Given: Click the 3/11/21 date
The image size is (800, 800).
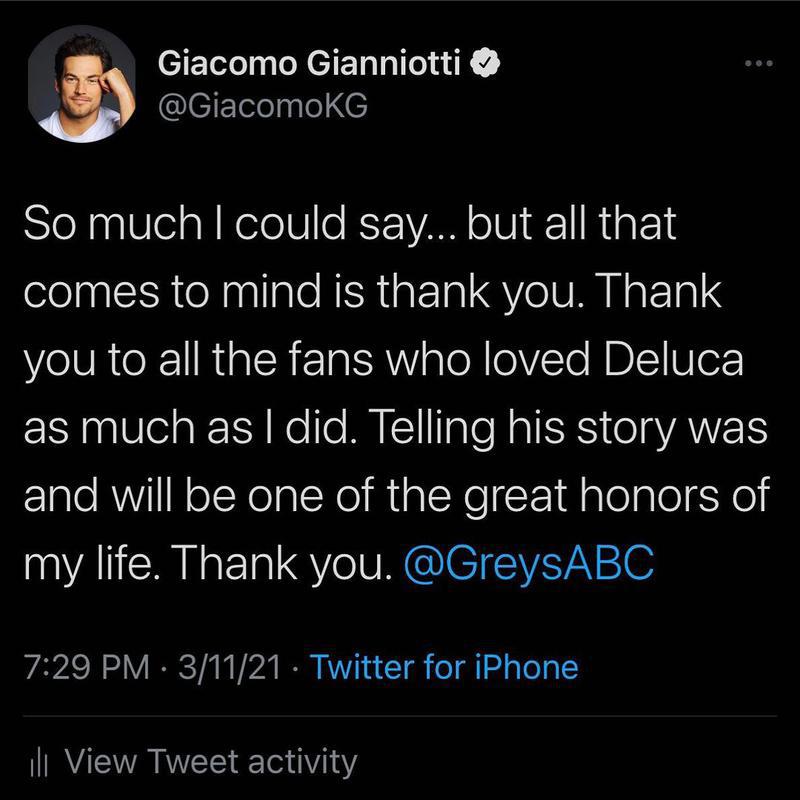Looking at the screenshot, I should 230,667.
